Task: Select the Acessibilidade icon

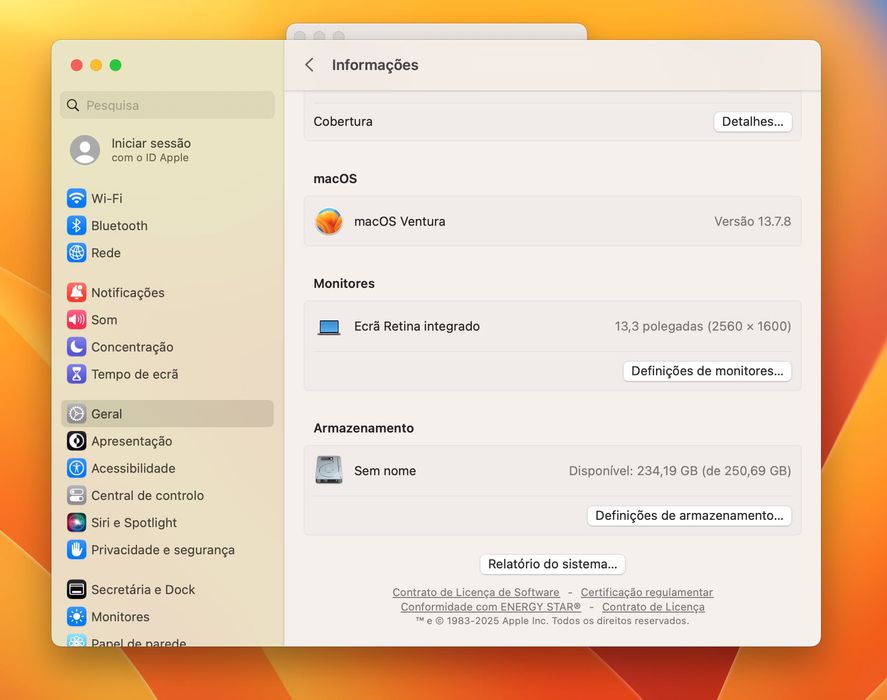Action: tap(76, 468)
